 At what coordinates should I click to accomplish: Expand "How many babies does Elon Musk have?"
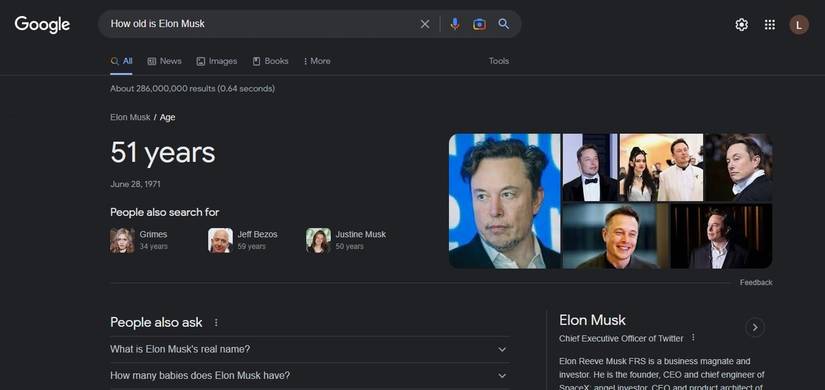[x=310, y=376]
